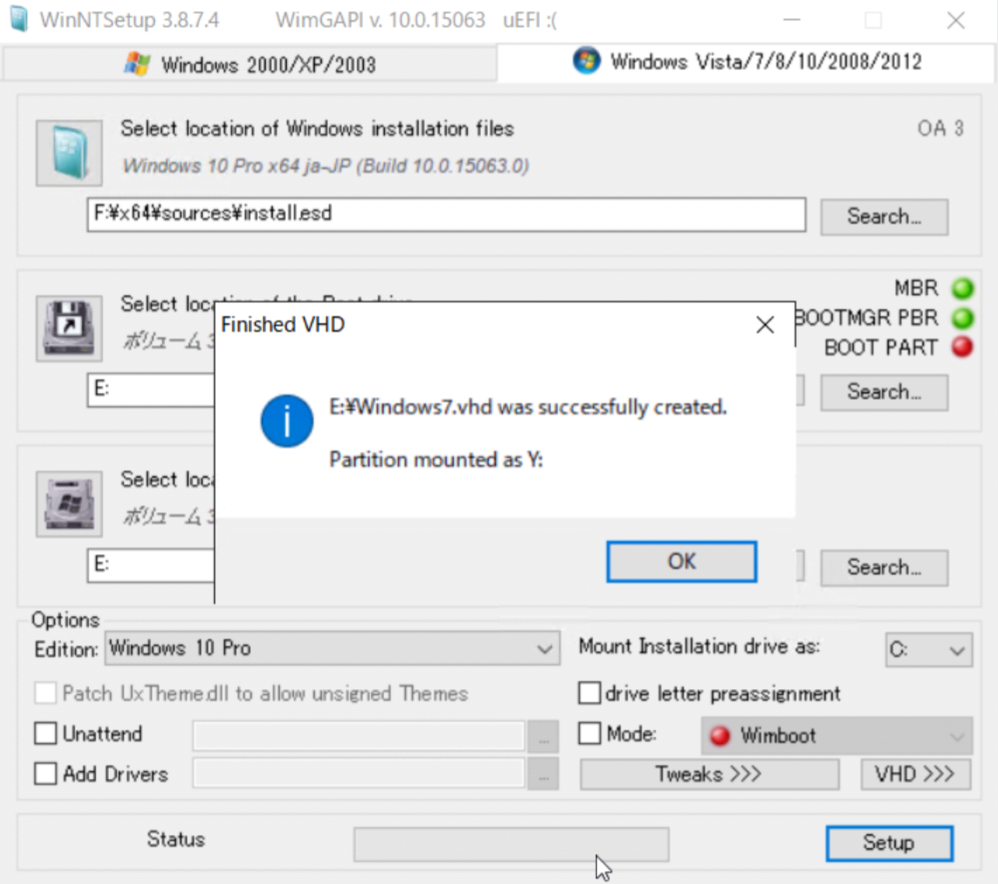Confirm the dialog with OK
This screenshot has width=998, height=884.
click(x=682, y=561)
